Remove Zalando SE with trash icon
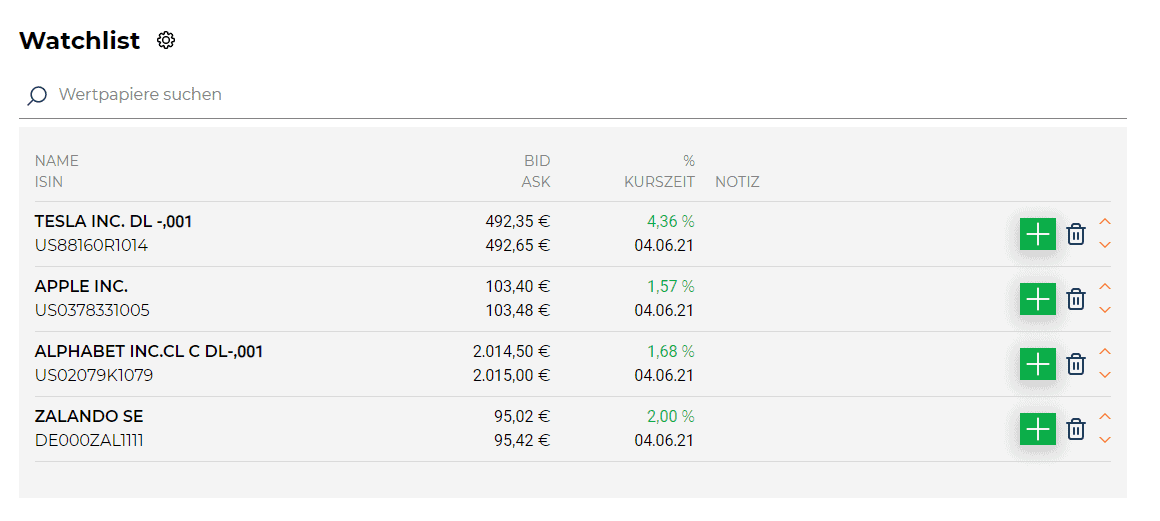 pyautogui.click(x=1076, y=429)
